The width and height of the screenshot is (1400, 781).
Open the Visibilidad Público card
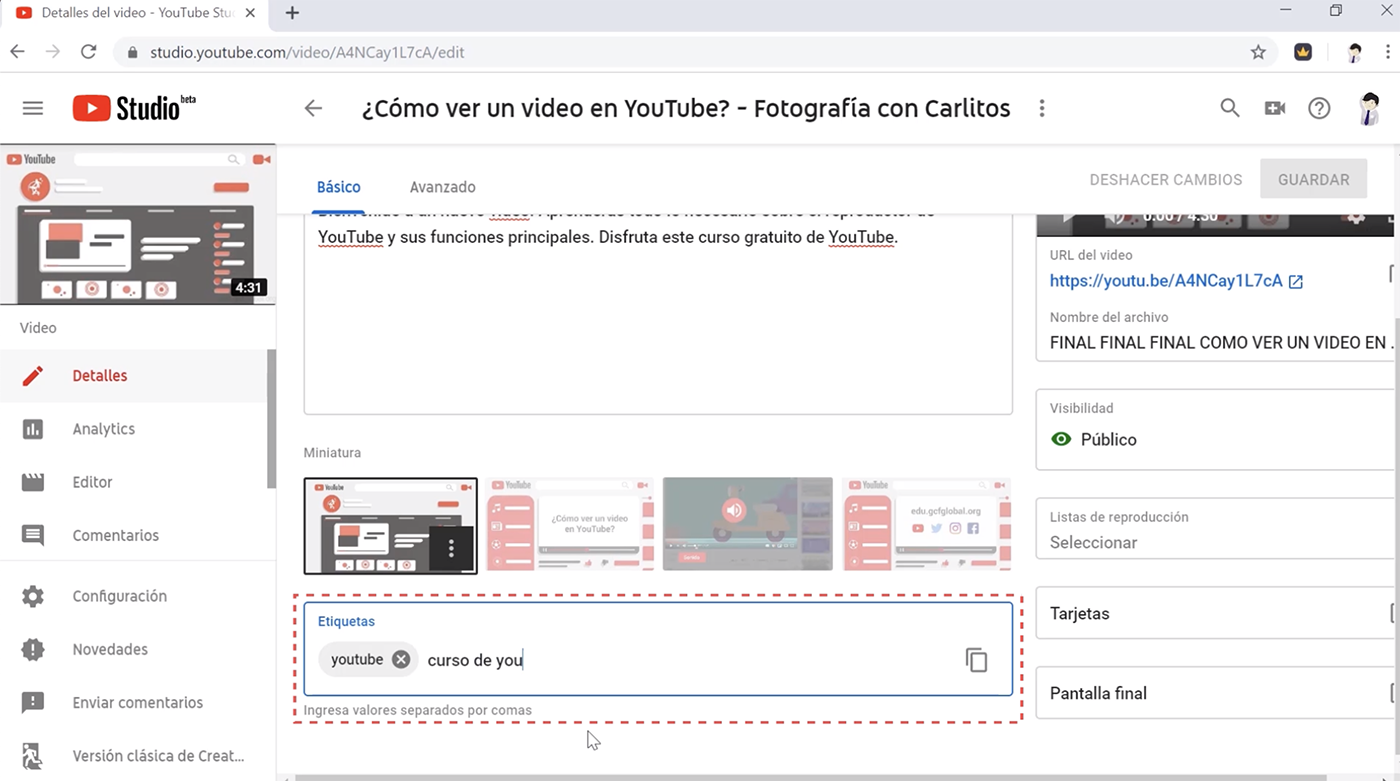point(1216,429)
